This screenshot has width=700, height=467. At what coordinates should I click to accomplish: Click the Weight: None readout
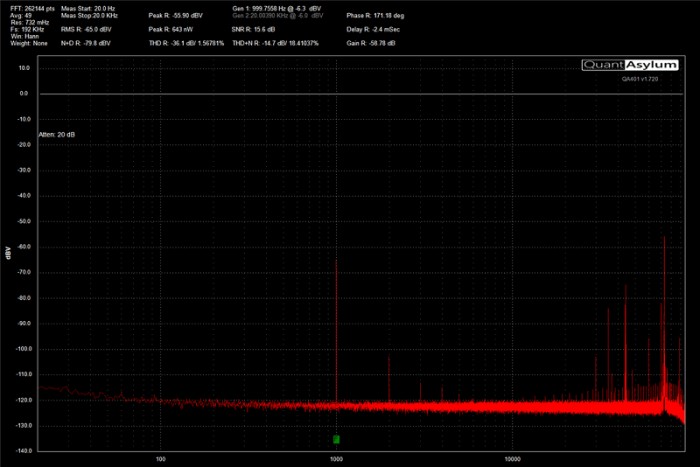29,43
